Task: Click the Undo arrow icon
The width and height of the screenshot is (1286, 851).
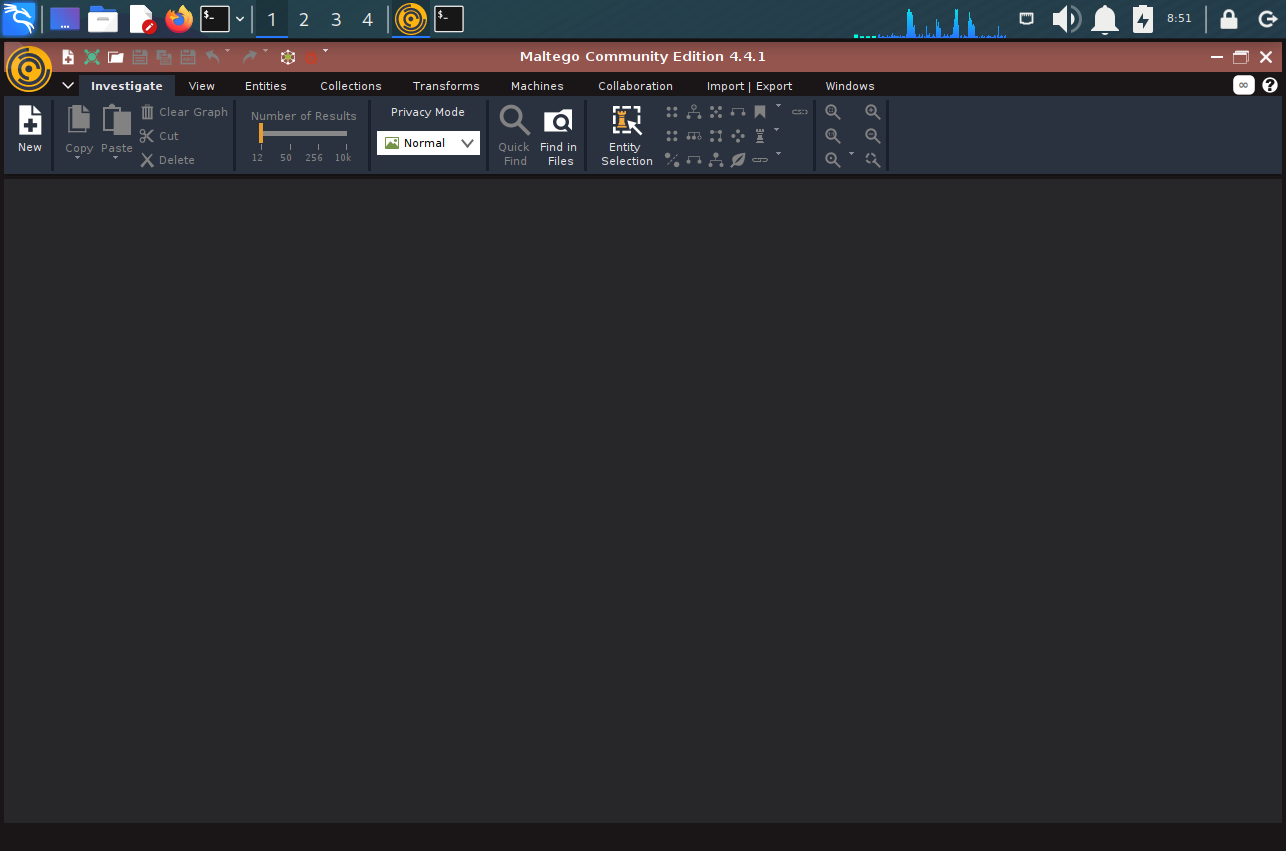Action: 212,57
